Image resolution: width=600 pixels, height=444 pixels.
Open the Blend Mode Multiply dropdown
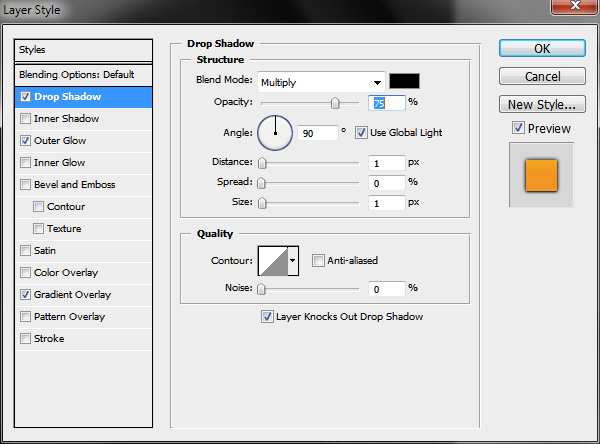pyautogui.click(x=321, y=82)
